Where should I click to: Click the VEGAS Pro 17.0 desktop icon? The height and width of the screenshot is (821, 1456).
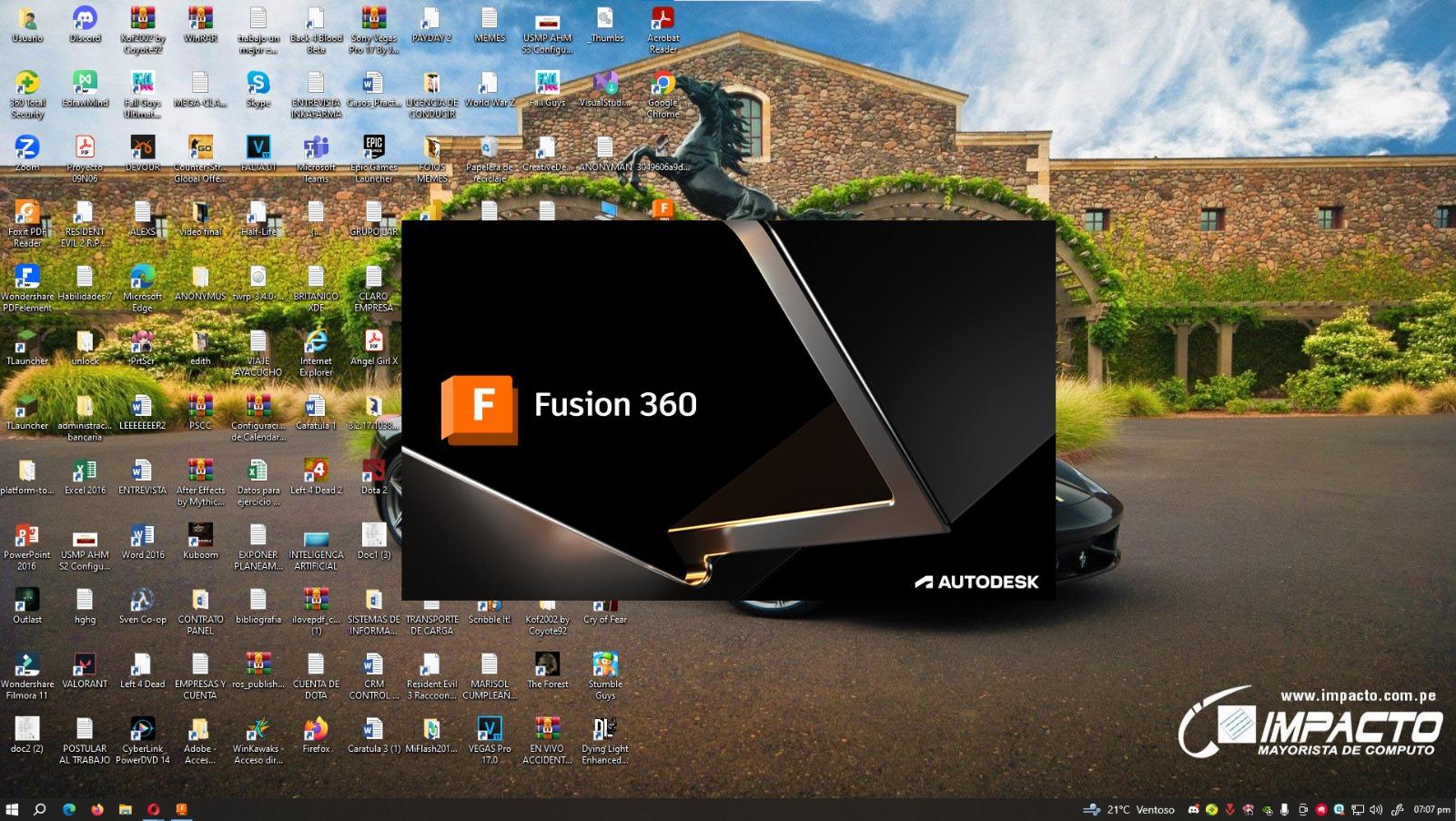pyautogui.click(x=490, y=741)
